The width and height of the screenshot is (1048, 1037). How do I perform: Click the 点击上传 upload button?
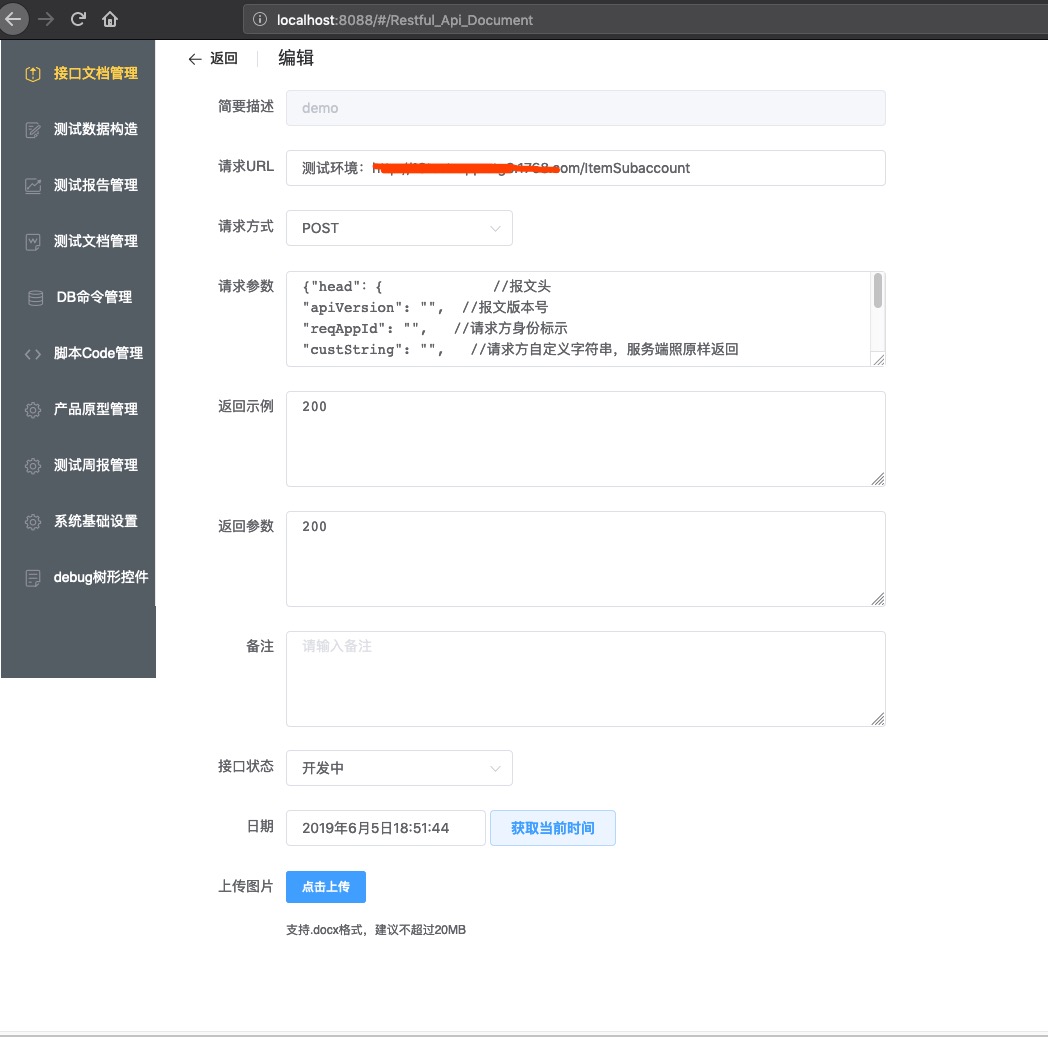325,887
